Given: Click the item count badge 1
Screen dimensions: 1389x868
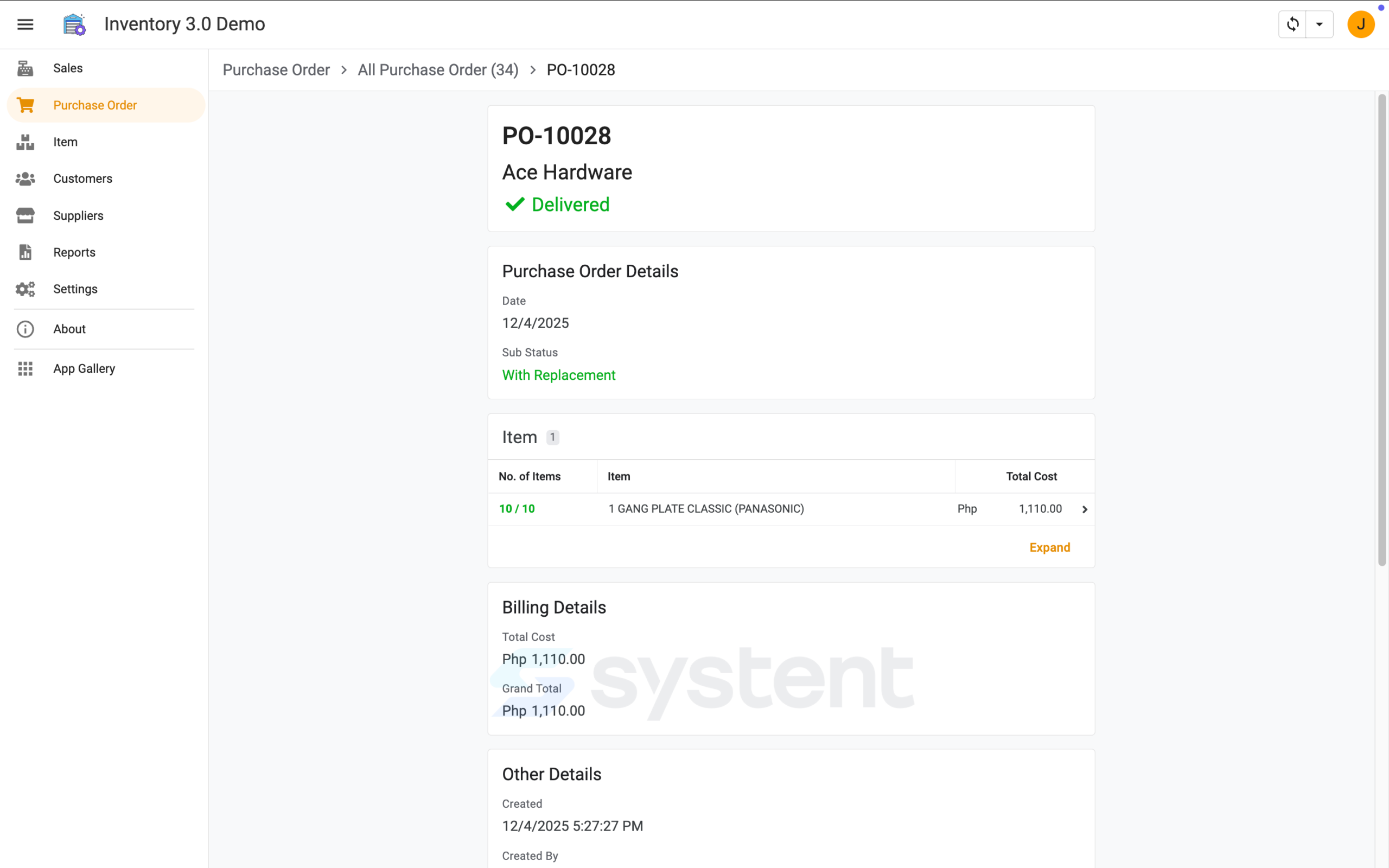Looking at the screenshot, I should (553, 437).
